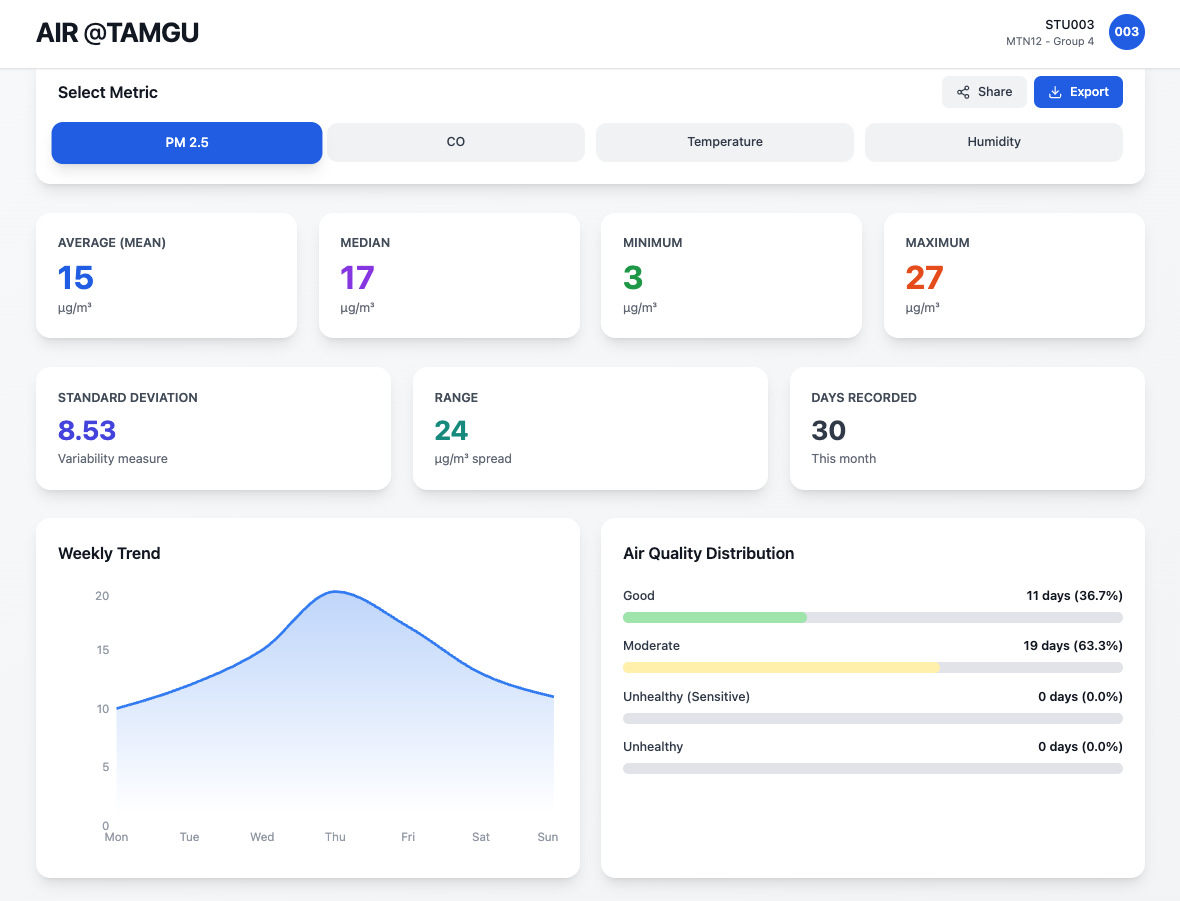This screenshot has height=901, width=1180.
Task: Reselect the PM 2.5 metric
Action: pyautogui.click(x=186, y=142)
